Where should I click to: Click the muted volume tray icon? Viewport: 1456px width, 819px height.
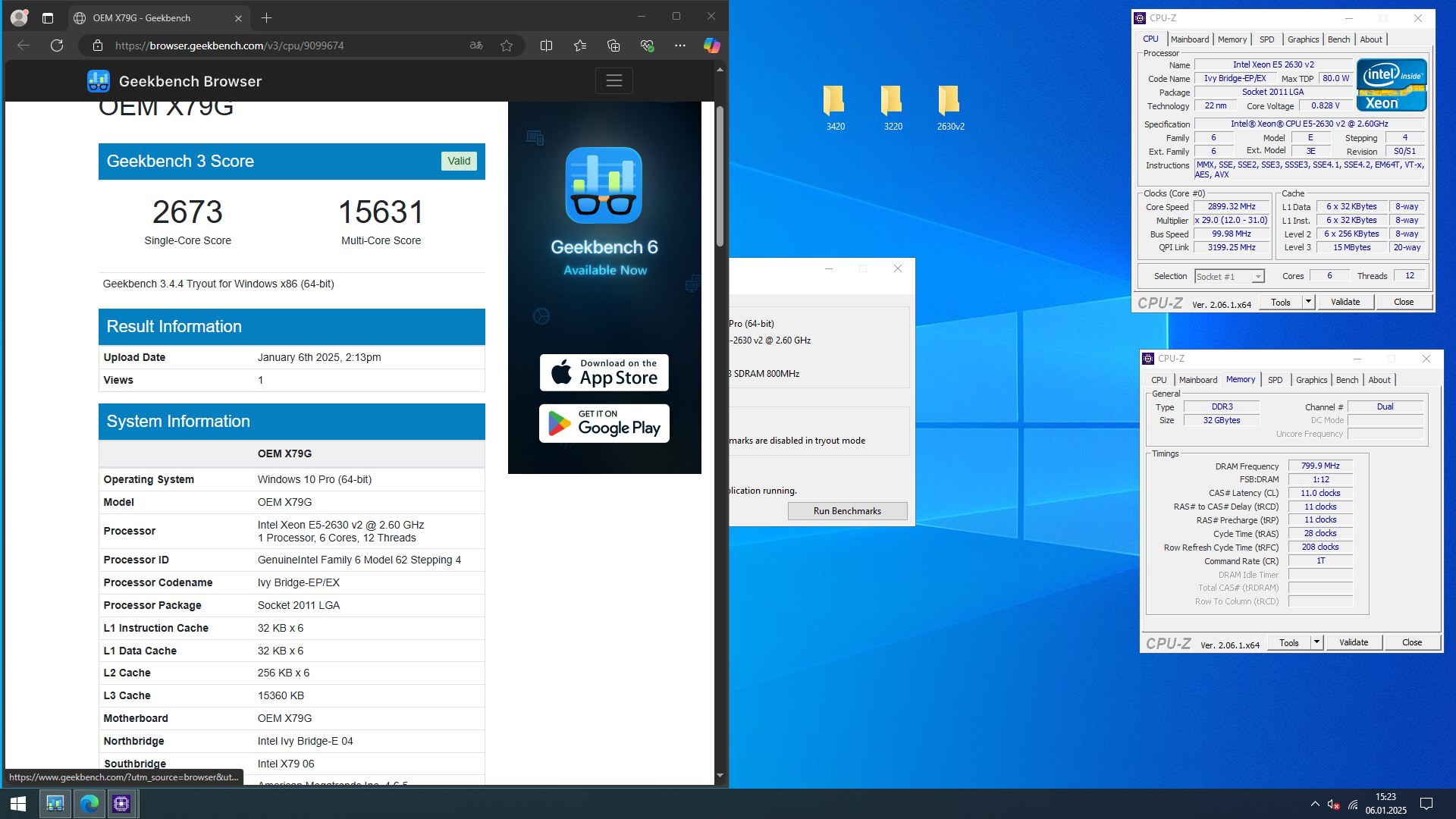coord(1333,804)
